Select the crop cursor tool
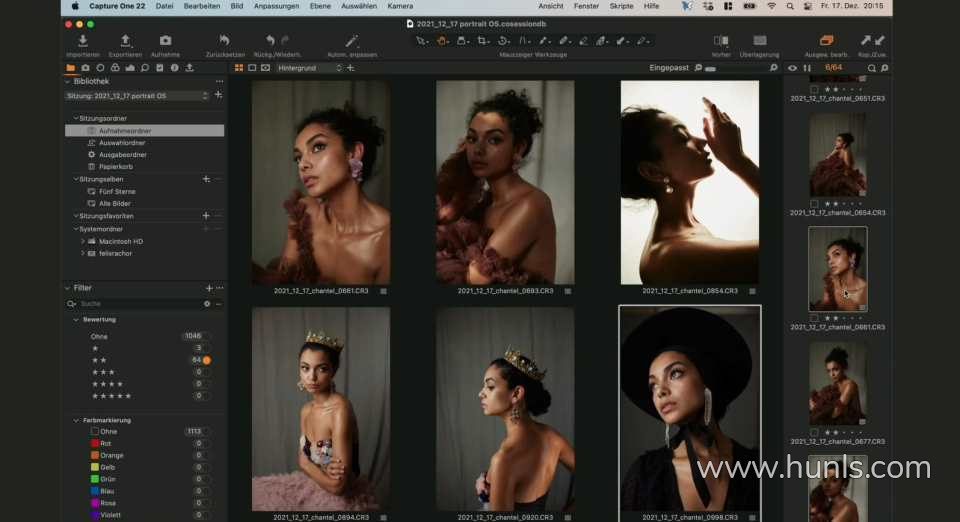 pos(483,40)
